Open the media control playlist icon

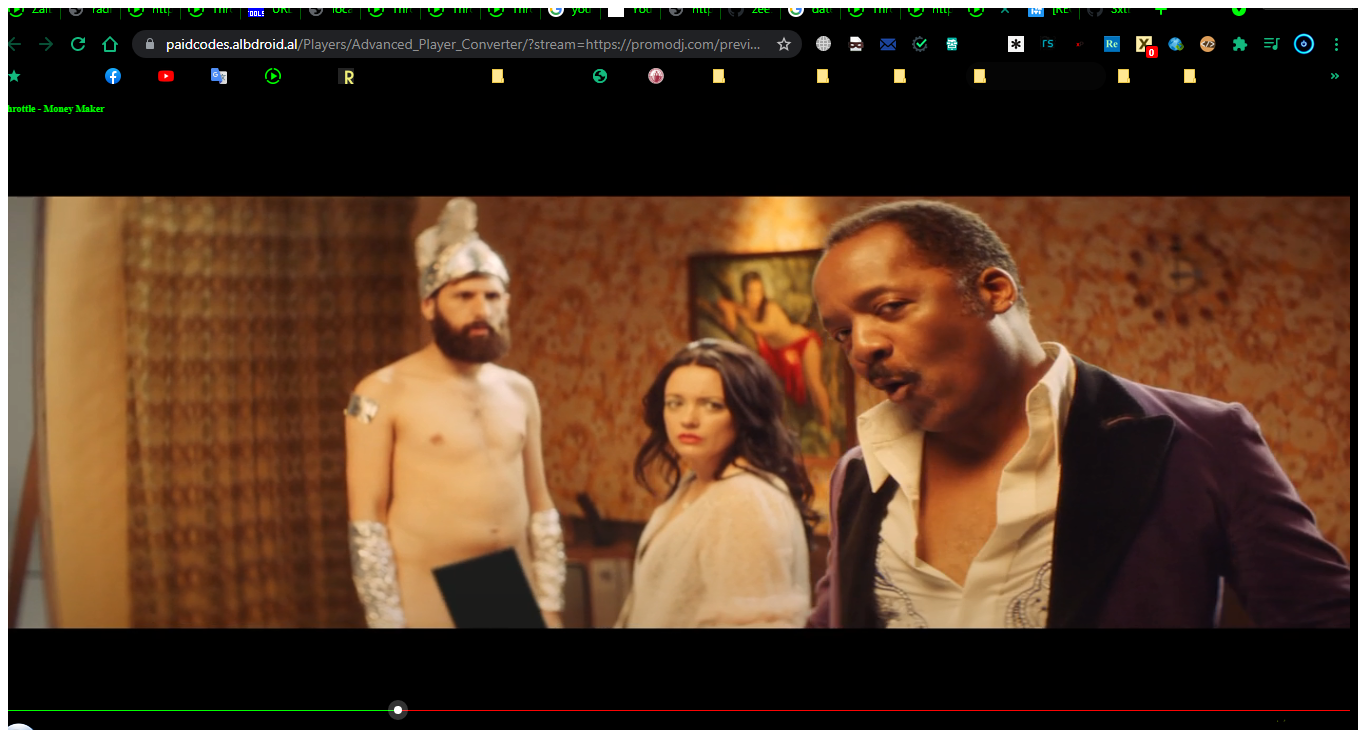point(1272,44)
